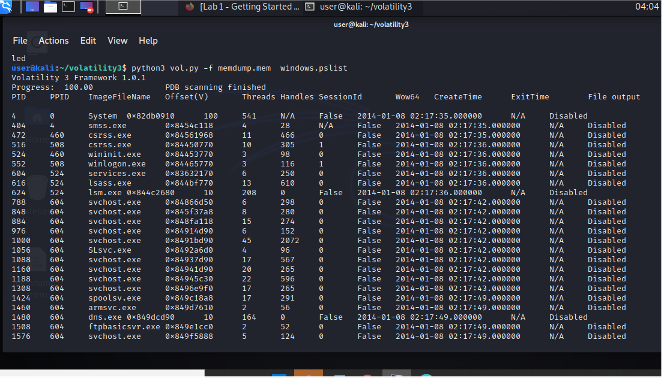
Task: Launch terminal emulator from panel icon
Action: tap(68, 7)
